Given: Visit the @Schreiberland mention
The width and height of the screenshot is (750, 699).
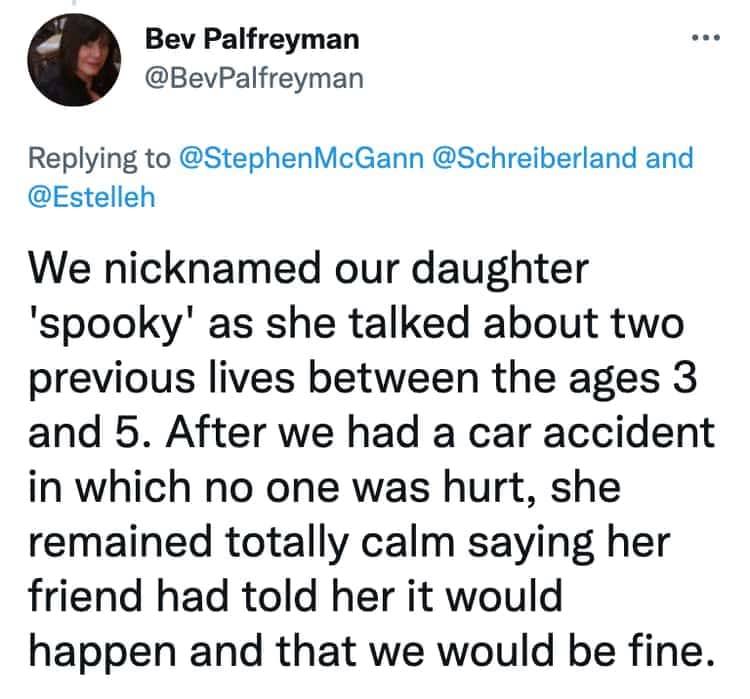Looking at the screenshot, I should [x=533, y=159].
